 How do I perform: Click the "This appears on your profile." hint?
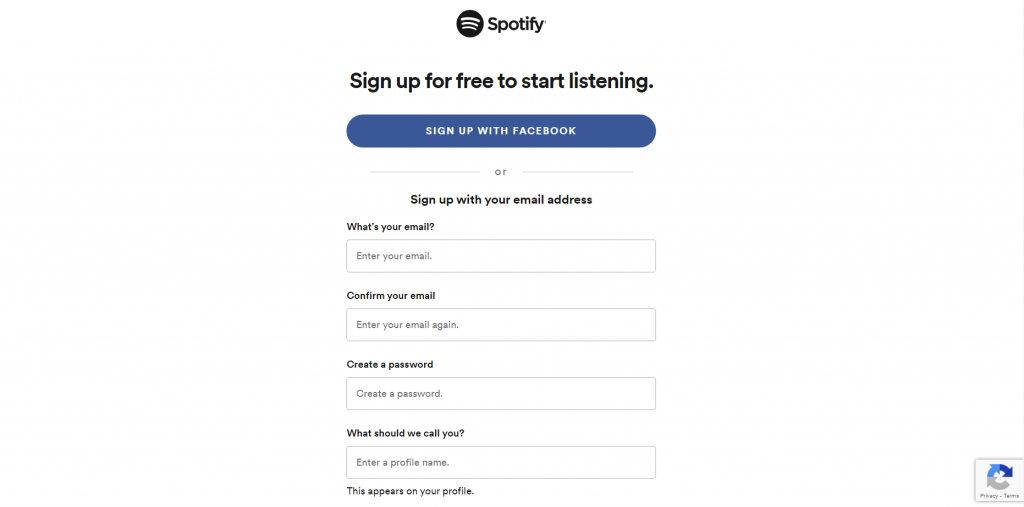(x=410, y=491)
